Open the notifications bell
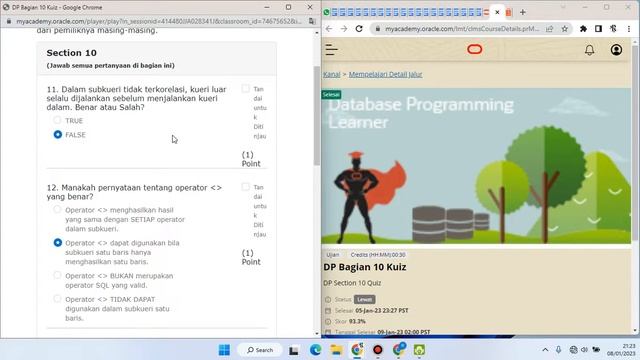 (589, 50)
